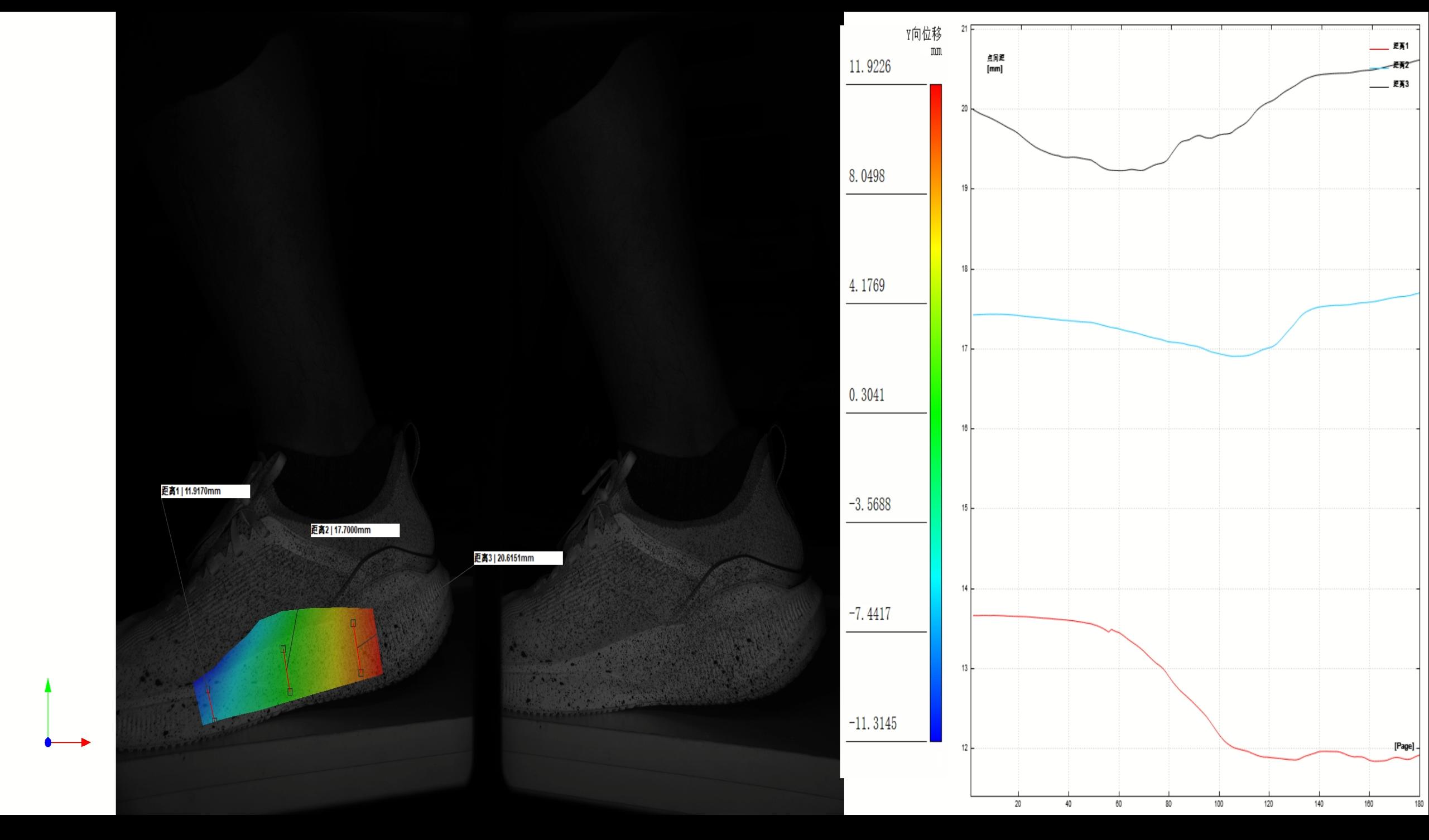Click the [Page] x-axis label on chart
Image resolution: width=1429 pixels, height=840 pixels.
coord(1404,746)
